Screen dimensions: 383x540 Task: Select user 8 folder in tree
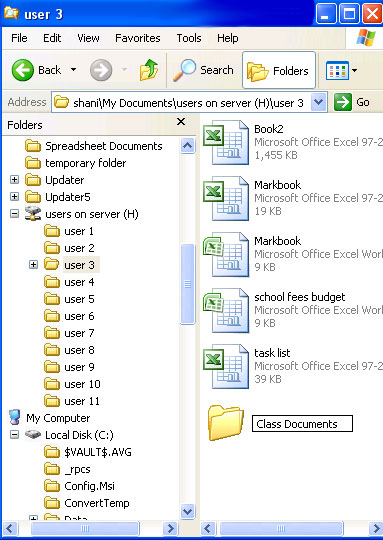[x=69, y=350]
